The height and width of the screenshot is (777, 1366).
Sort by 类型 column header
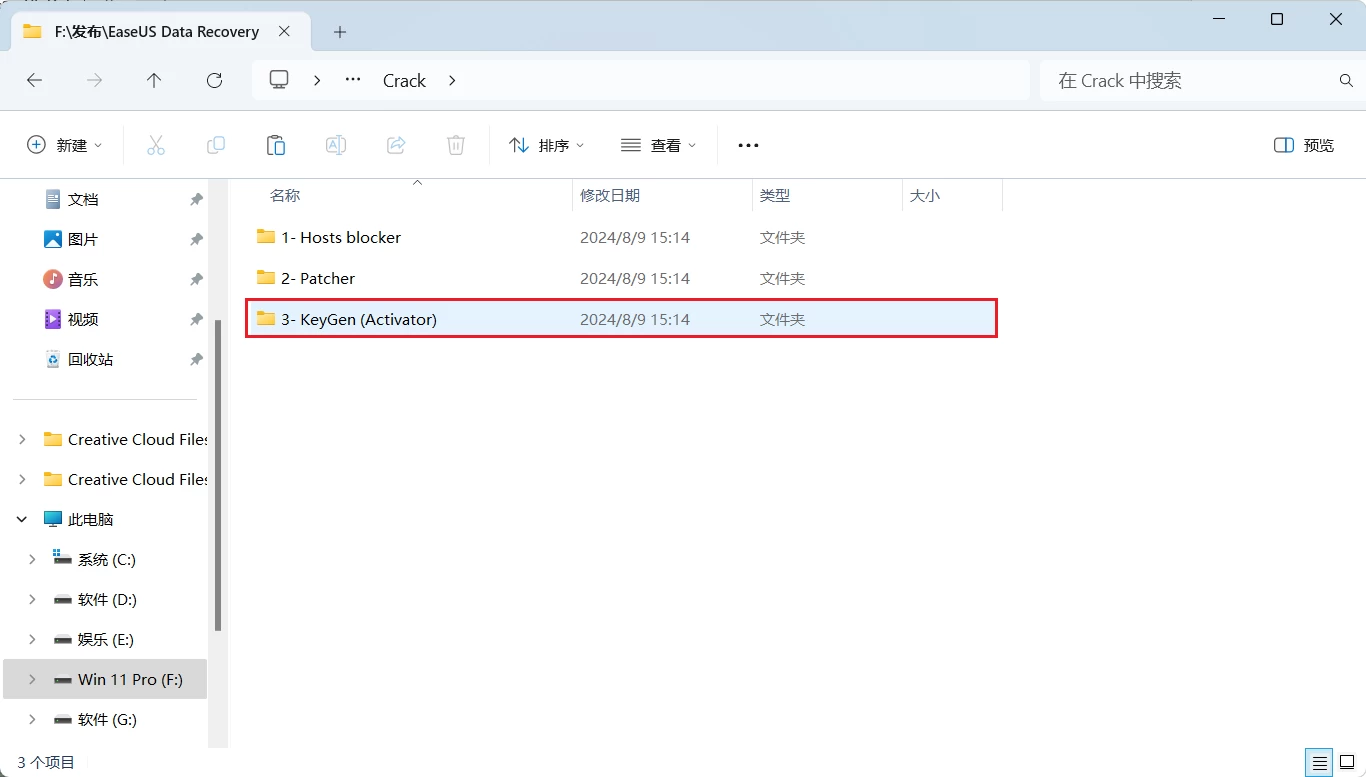775,196
